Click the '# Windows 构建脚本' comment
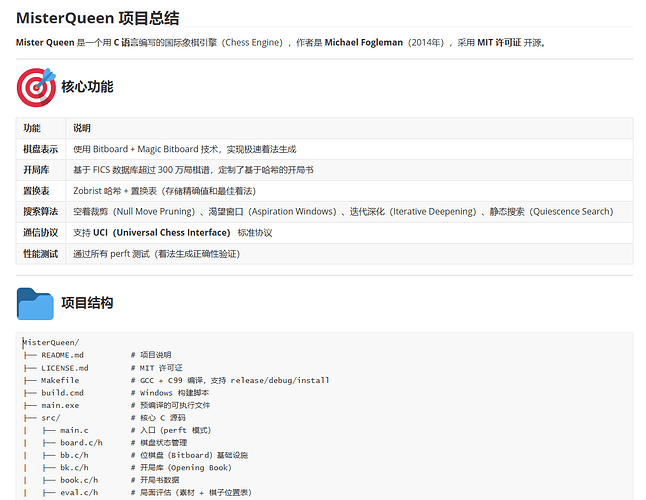 point(170,393)
